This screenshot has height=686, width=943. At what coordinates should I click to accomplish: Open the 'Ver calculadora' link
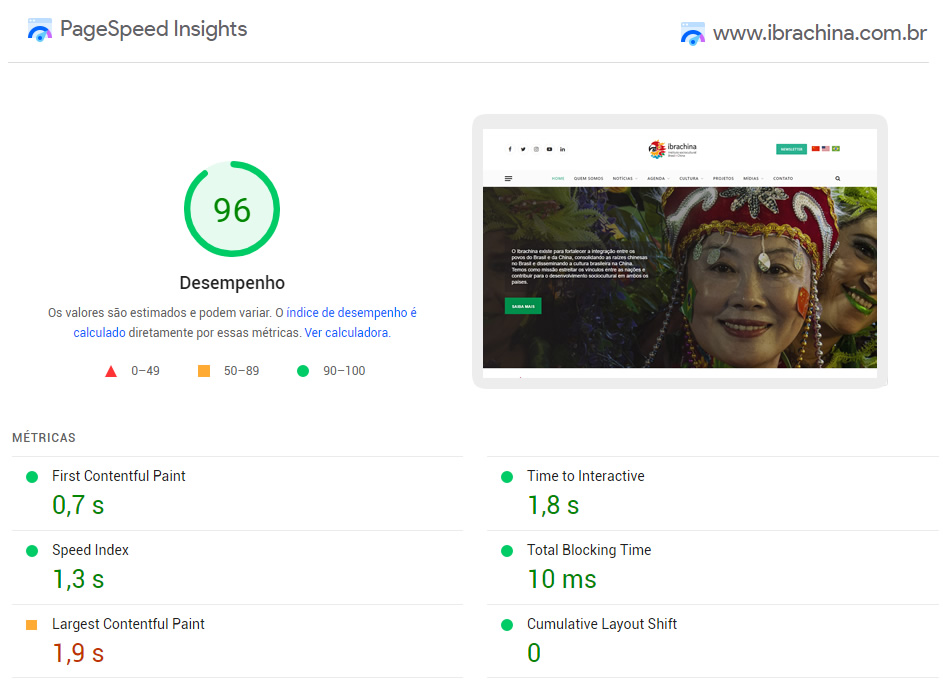(x=346, y=332)
